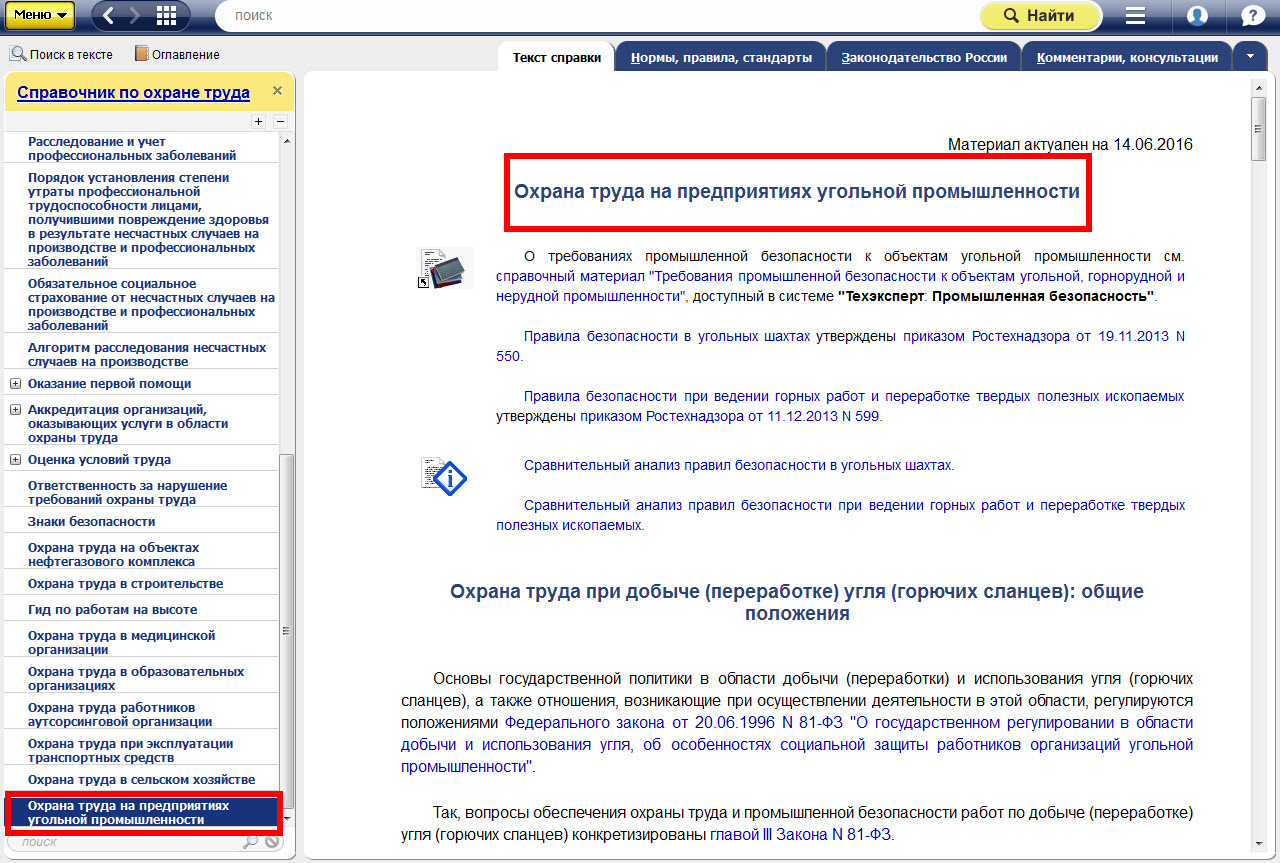
Task: Open the user profile icon
Action: click(1197, 16)
